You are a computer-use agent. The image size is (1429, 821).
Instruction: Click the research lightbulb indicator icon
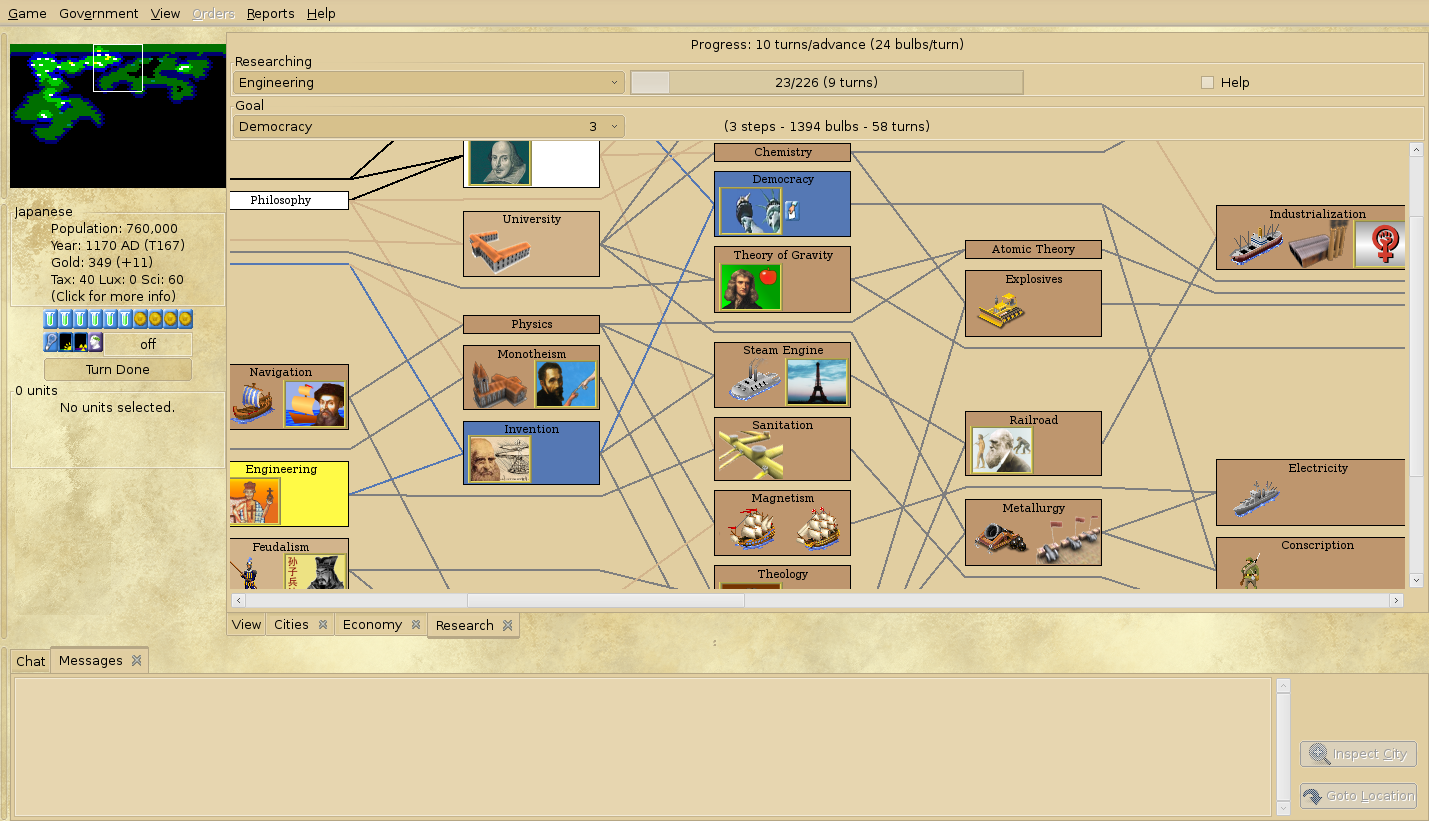click(x=52, y=343)
